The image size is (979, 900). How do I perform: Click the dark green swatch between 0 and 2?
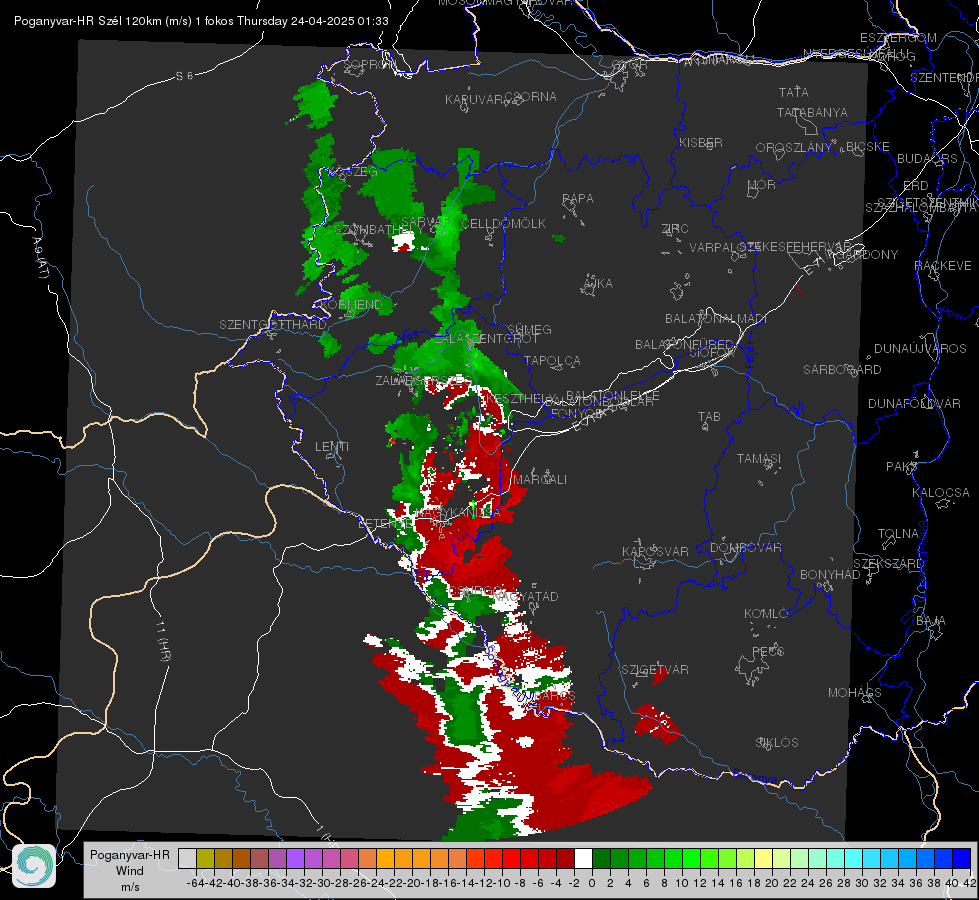[601, 858]
